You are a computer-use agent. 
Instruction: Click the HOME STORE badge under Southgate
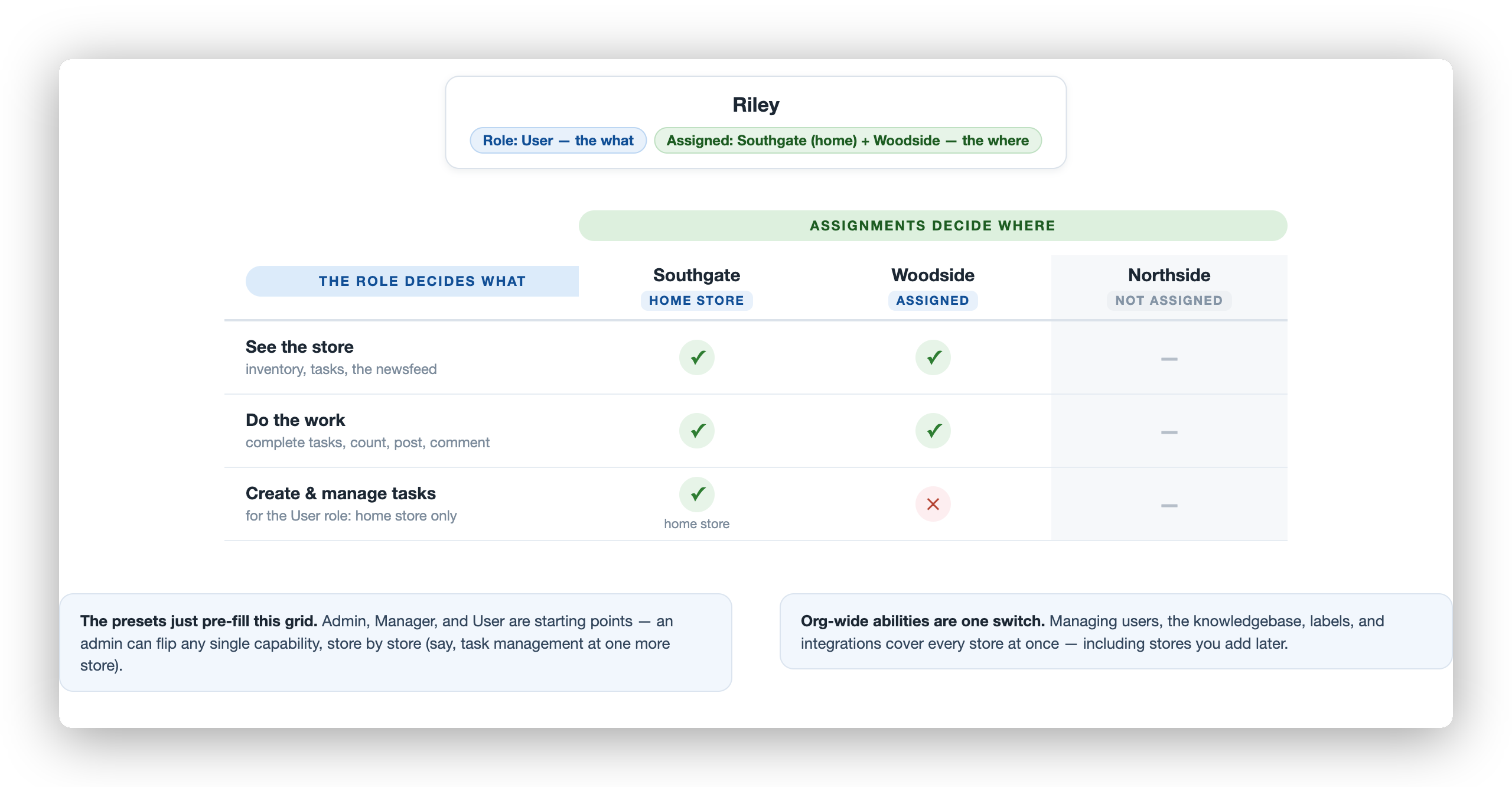click(x=697, y=300)
